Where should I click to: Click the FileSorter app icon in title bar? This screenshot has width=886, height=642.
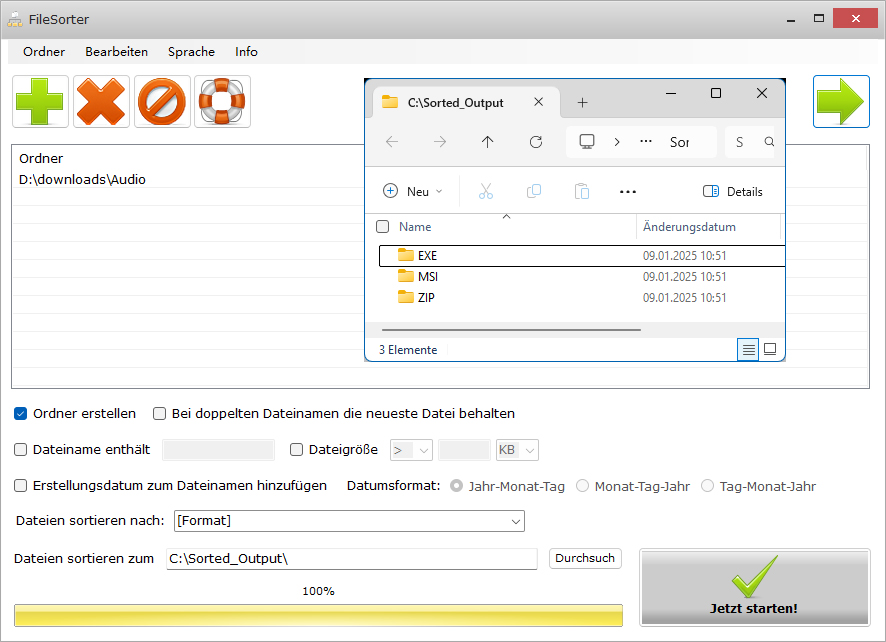coord(15,19)
